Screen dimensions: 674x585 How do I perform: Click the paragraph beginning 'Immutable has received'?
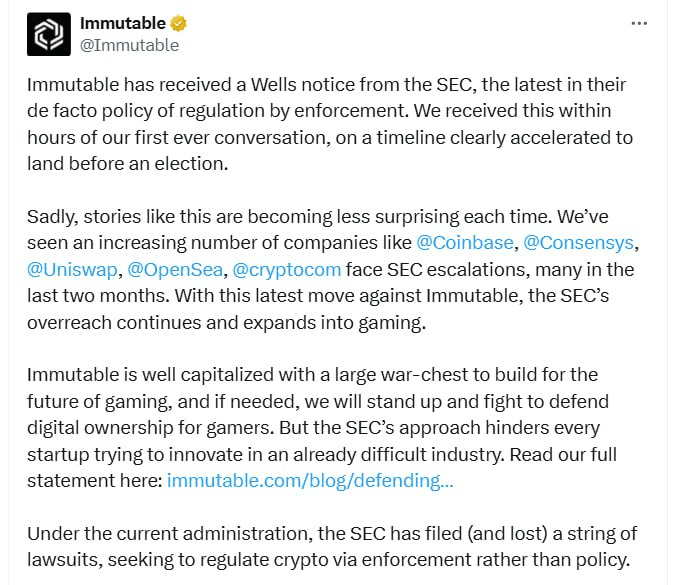point(330,124)
